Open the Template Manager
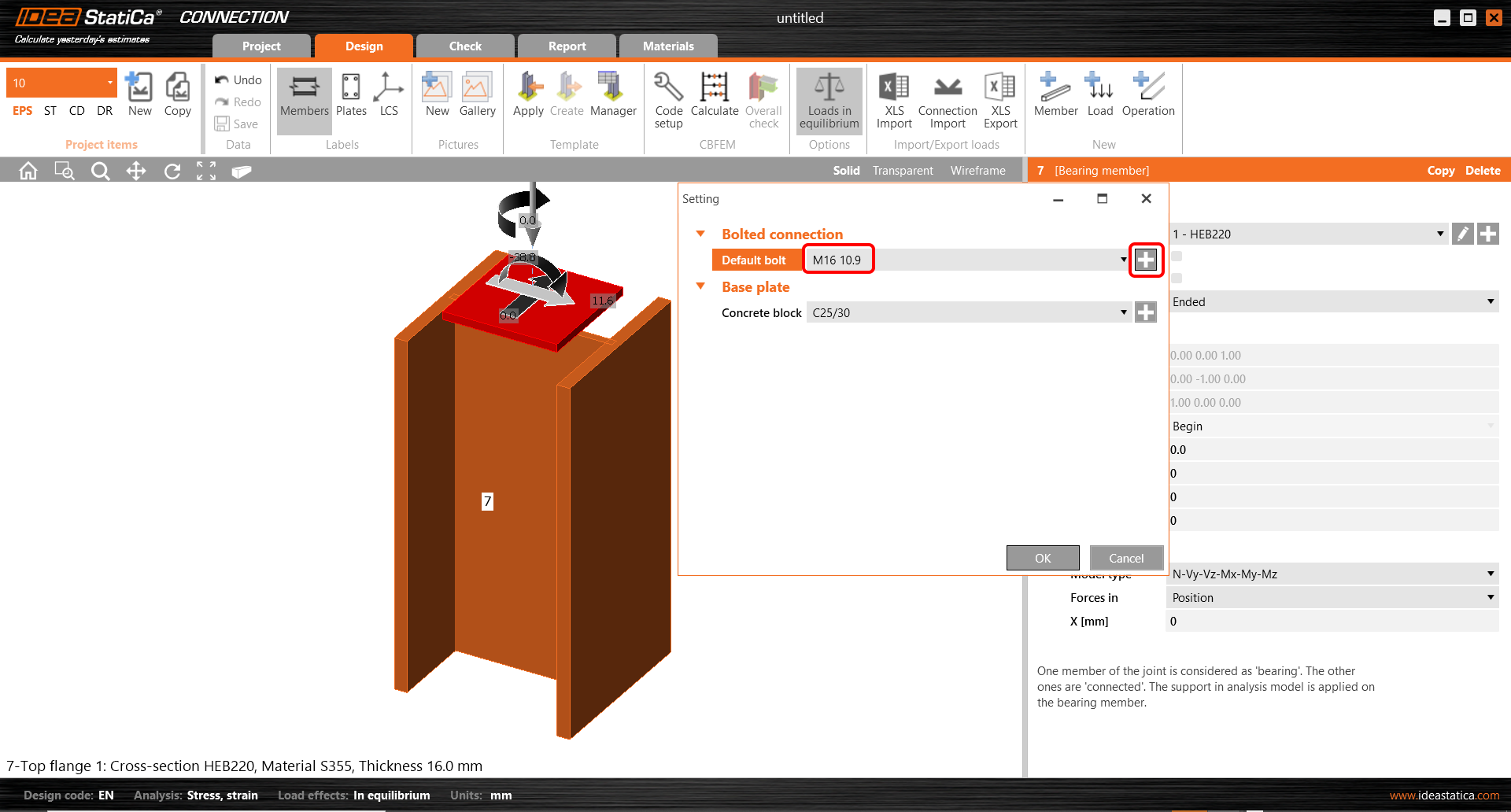 point(612,95)
